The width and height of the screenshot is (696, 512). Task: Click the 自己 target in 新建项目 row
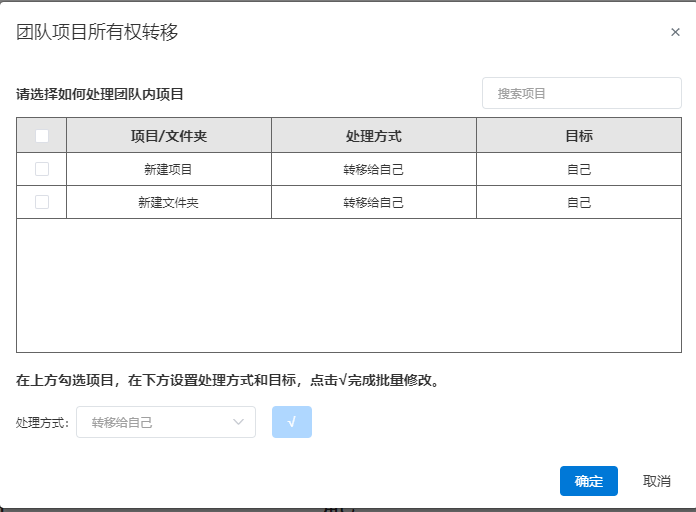tap(579, 169)
